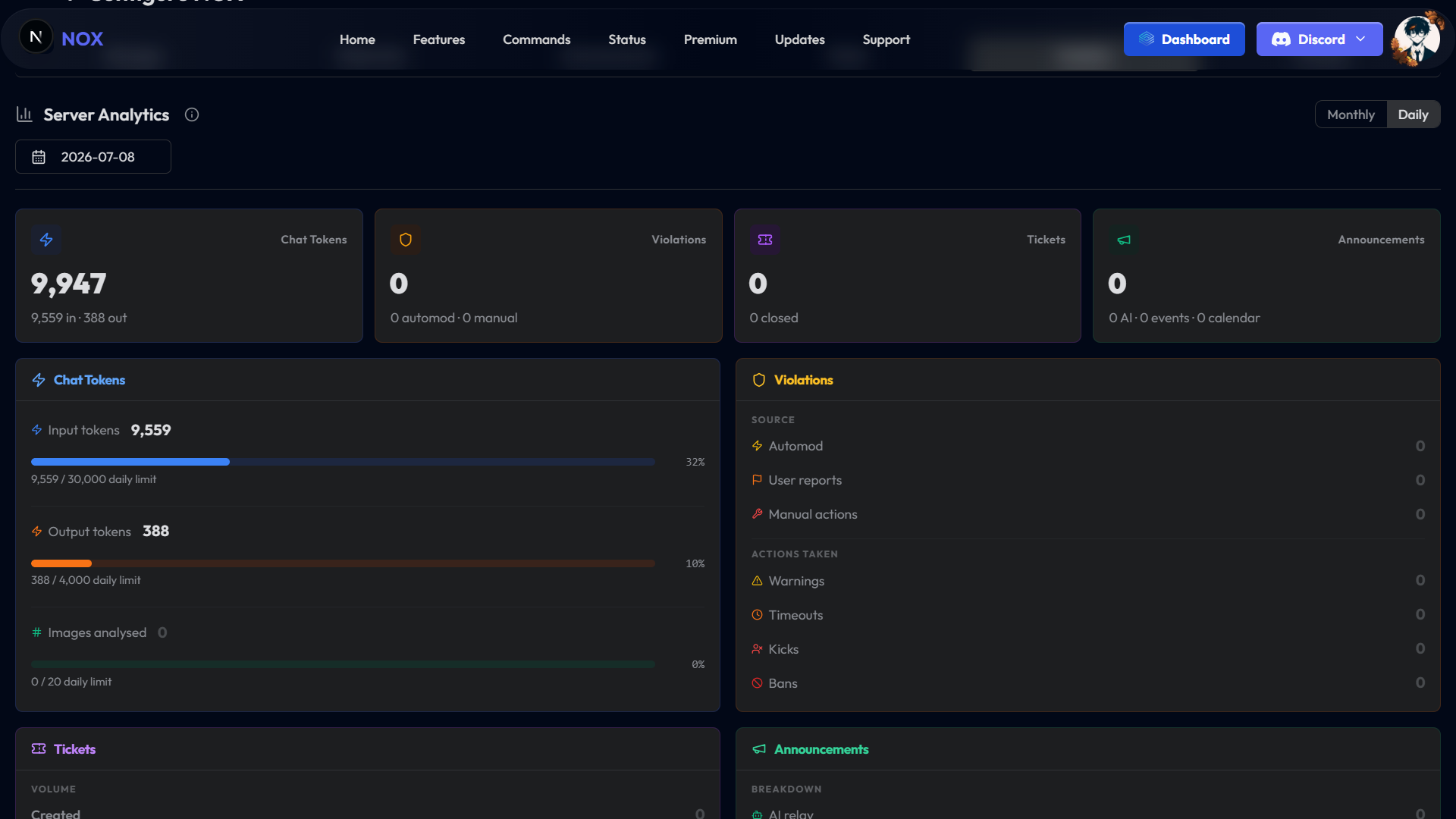The height and width of the screenshot is (819, 1456).
Task: Click the Input tokens progress bar
Action: (343, 462)
